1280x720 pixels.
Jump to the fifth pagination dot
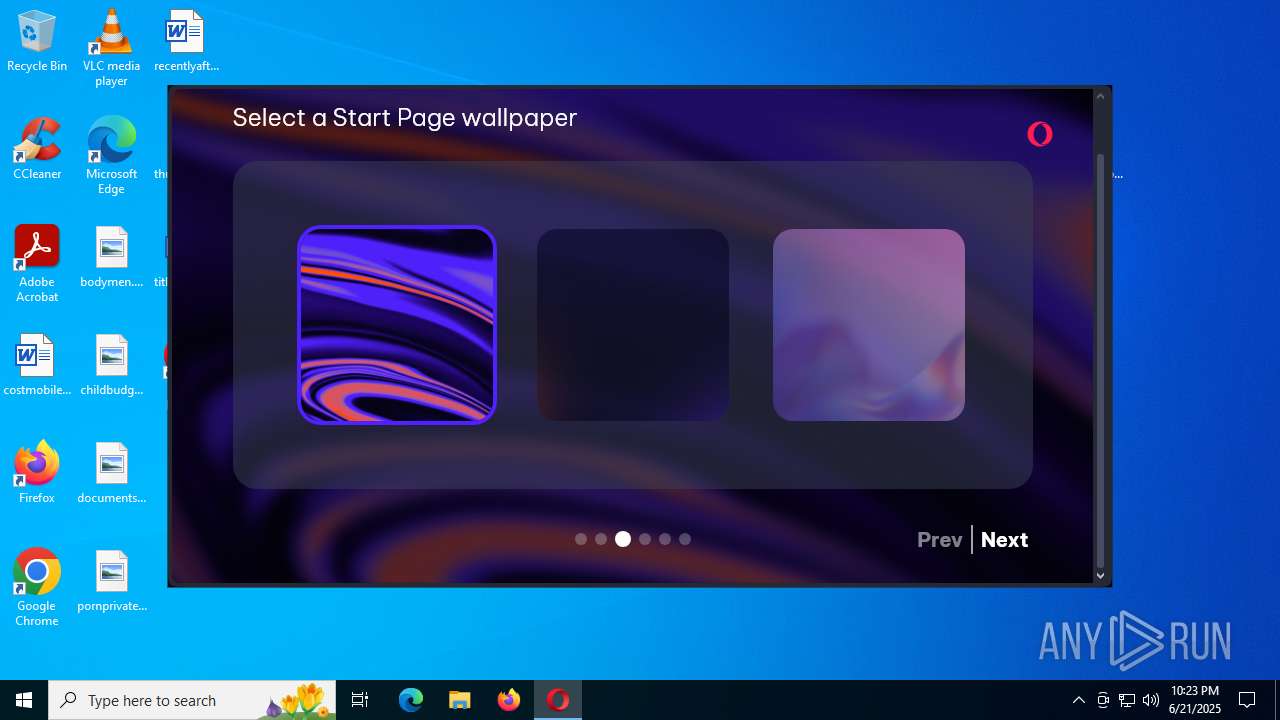(665, 539)
